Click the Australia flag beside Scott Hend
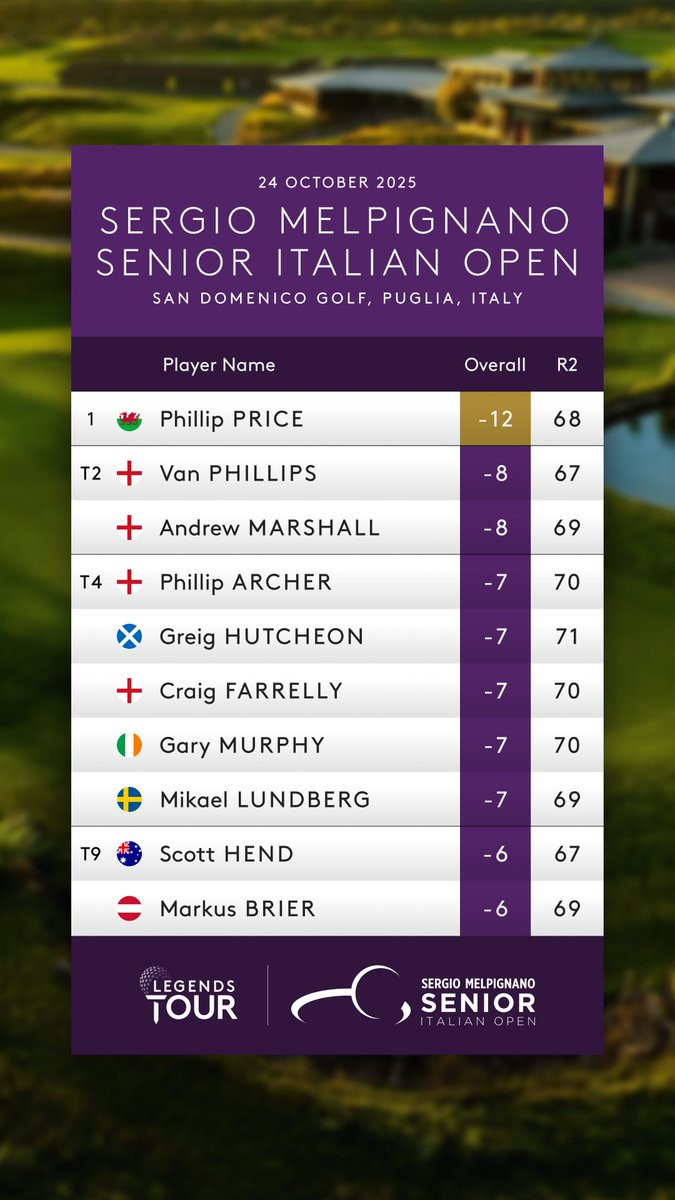 pyautogui.click(x=129, y=854)
